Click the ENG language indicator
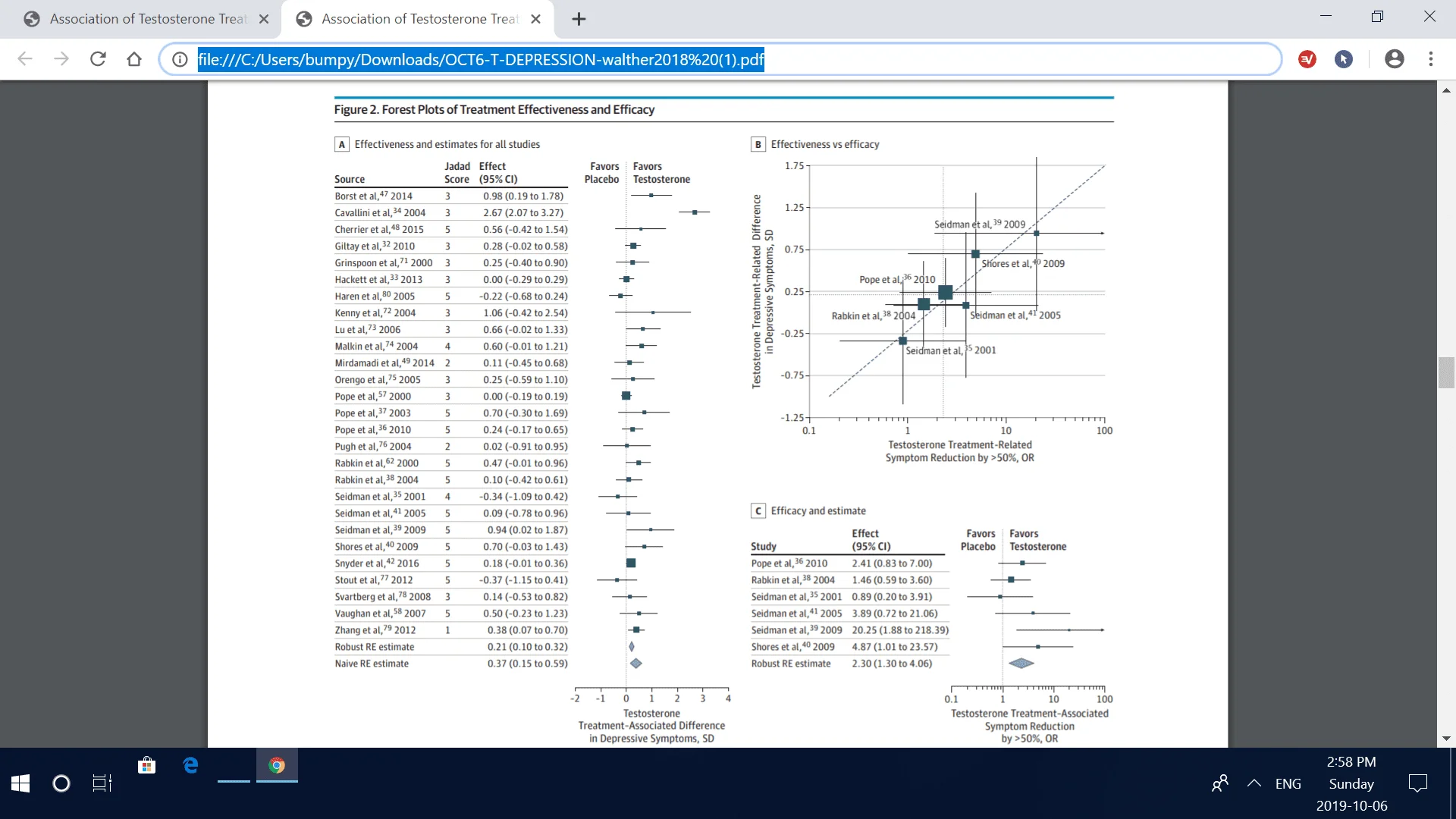This screenshot has height=819, width=1456. click(1288, 784)
